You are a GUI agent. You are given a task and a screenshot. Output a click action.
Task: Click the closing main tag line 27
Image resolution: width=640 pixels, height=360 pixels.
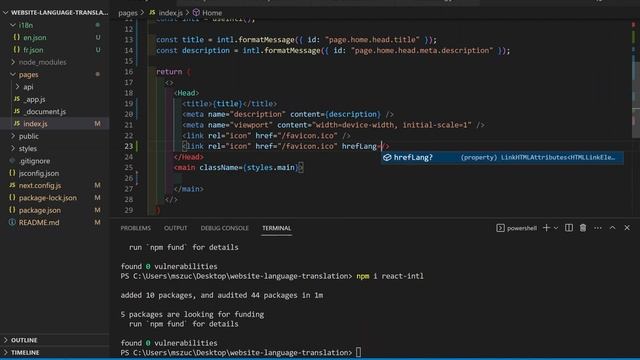point(189,189)
